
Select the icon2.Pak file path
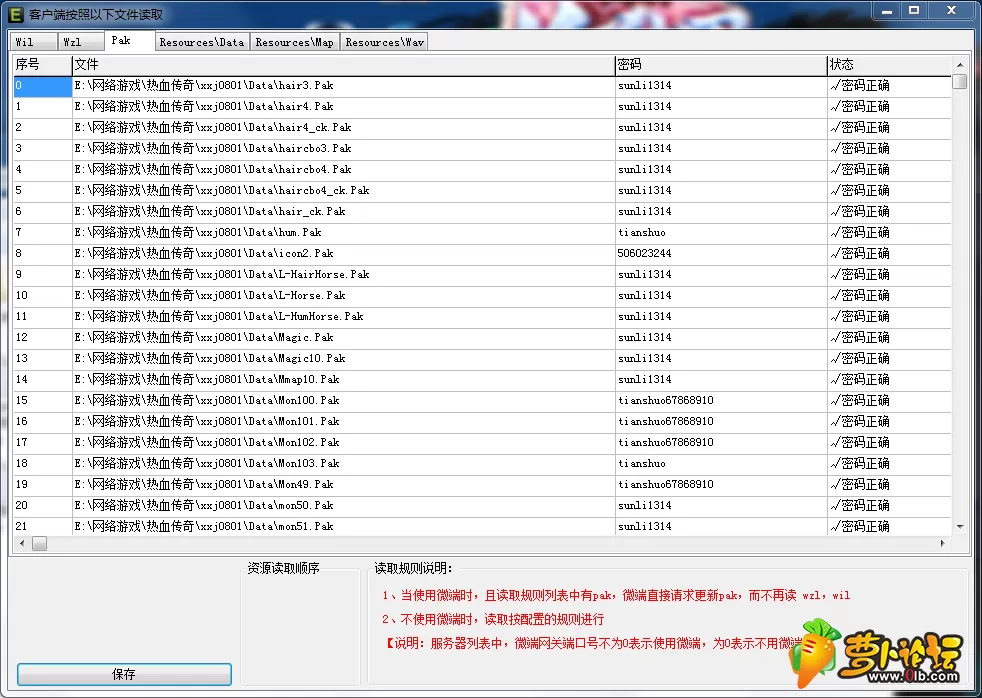(x=204, y=254)
